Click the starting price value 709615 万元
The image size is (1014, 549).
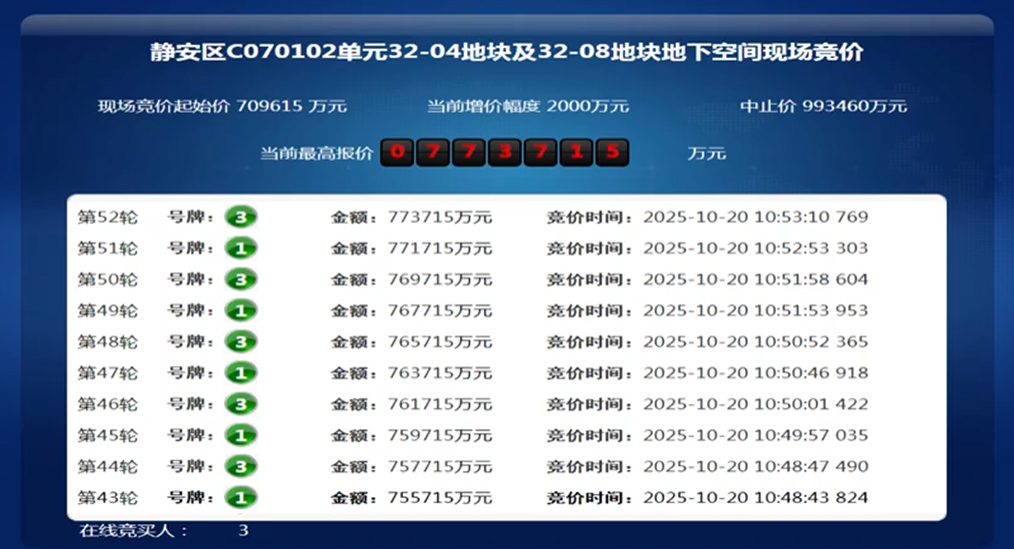(x=291, y=106)
